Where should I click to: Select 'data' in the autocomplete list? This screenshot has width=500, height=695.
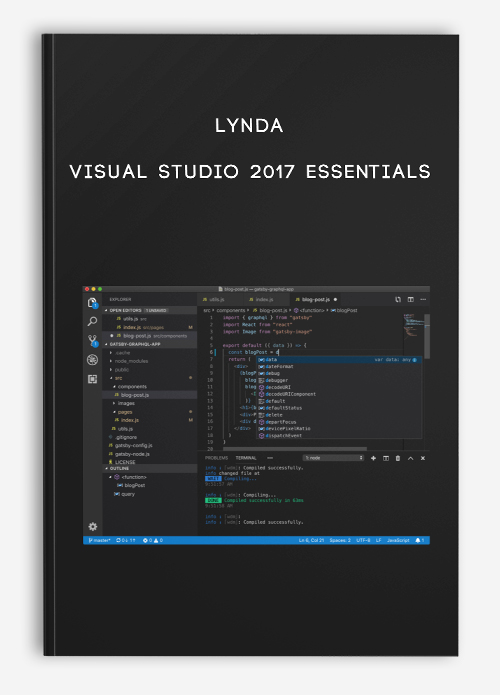(x=339, y=360)
